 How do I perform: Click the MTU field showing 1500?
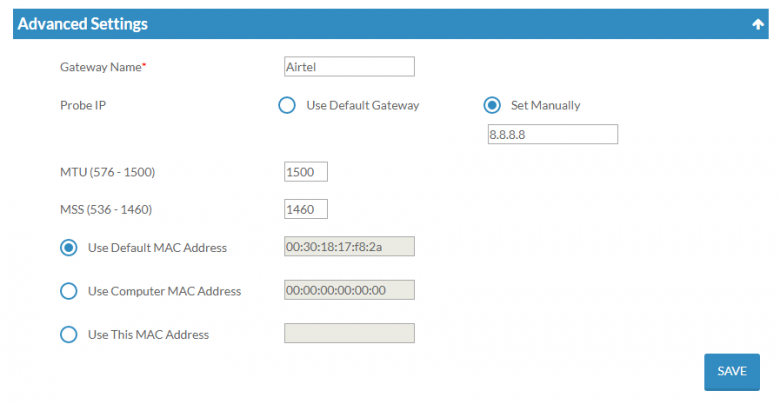pyautogui.click(x=306, y=172)
